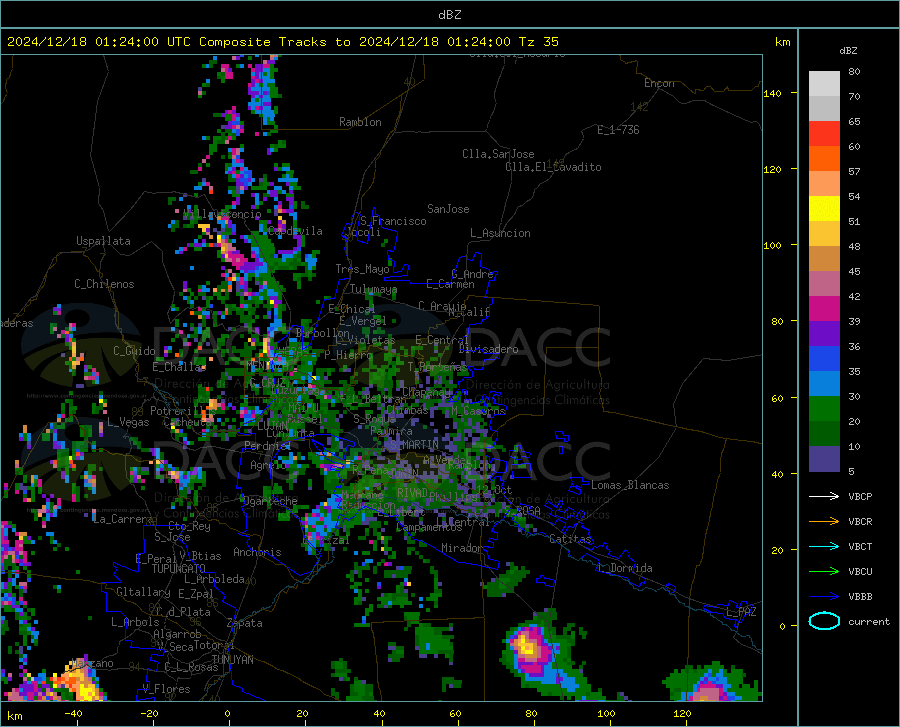This screenshot has height=727, width=900.
Task: Choose the light blue 35 dBZ swatch
Action: point(824,384)
